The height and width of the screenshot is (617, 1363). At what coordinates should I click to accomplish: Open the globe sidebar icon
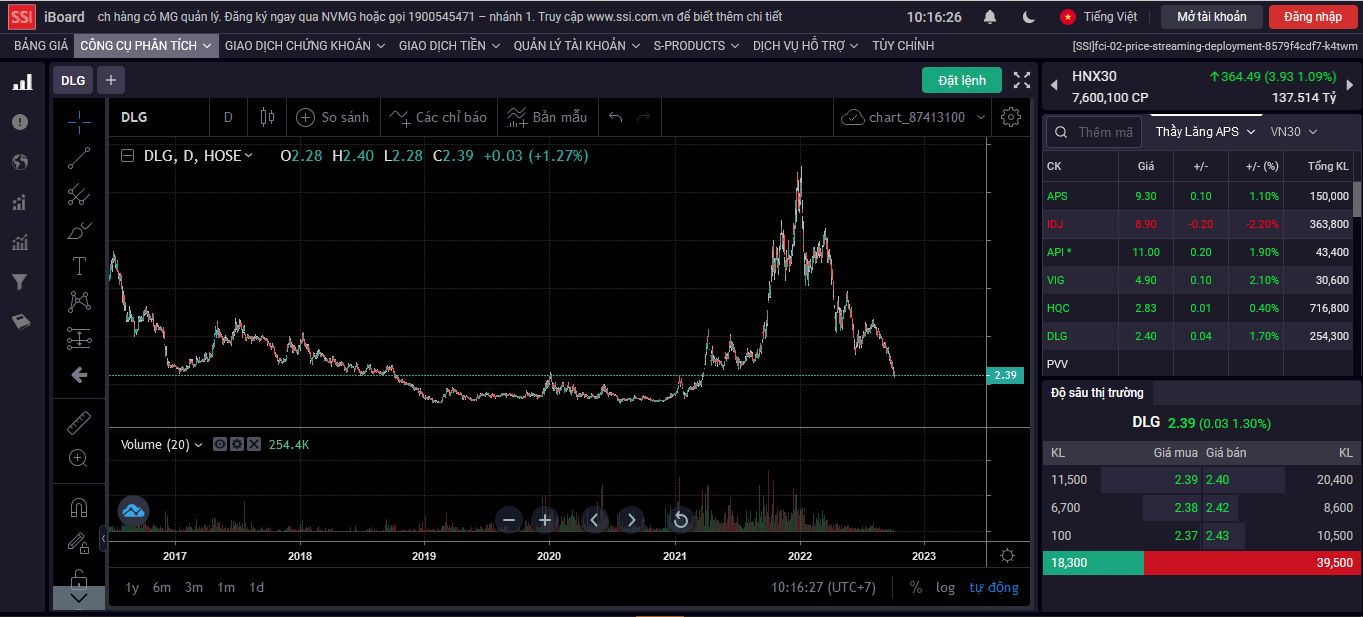(20, 162)
